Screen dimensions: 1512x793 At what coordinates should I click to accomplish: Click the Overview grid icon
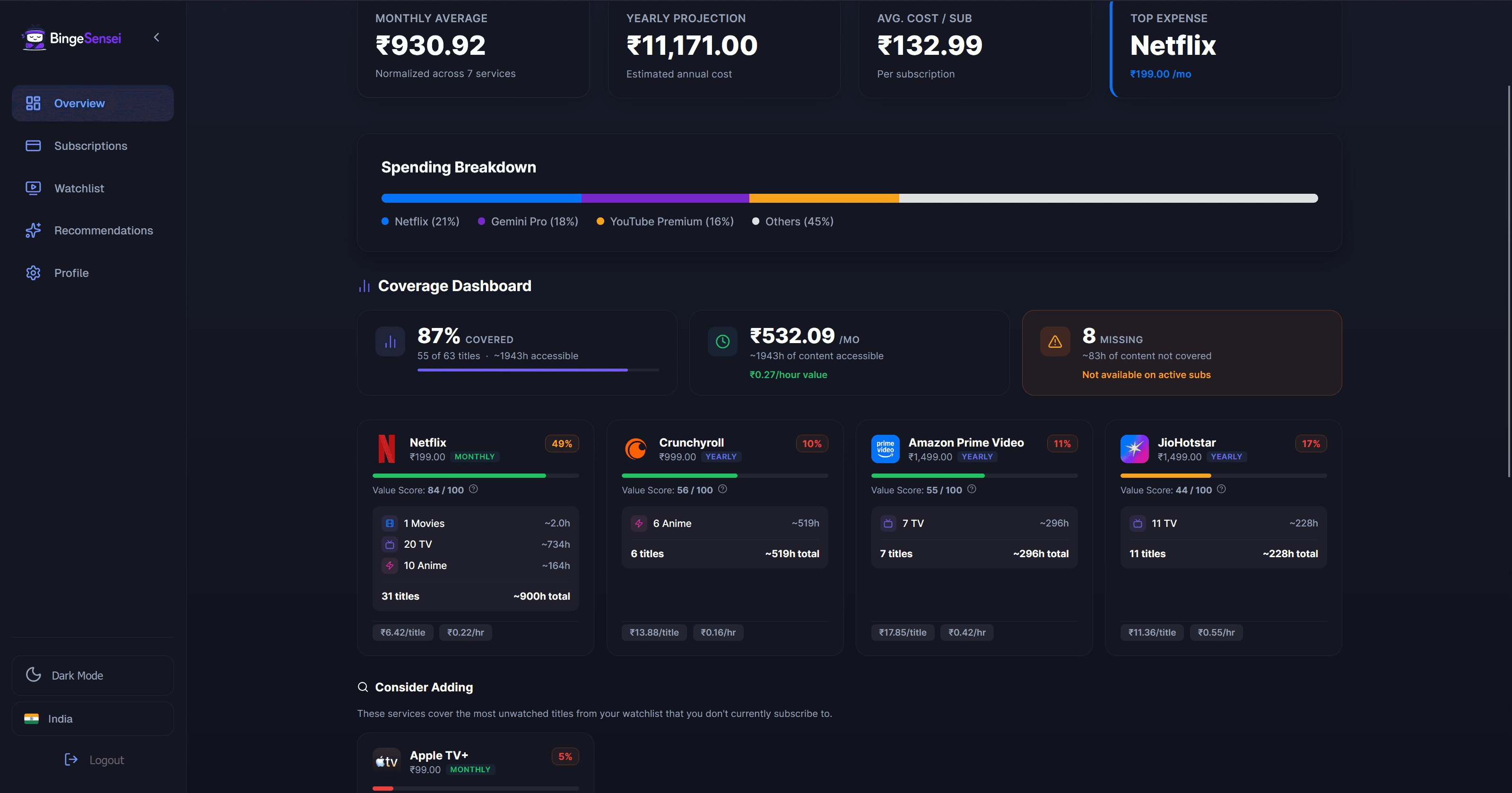(x=33, y=103)
